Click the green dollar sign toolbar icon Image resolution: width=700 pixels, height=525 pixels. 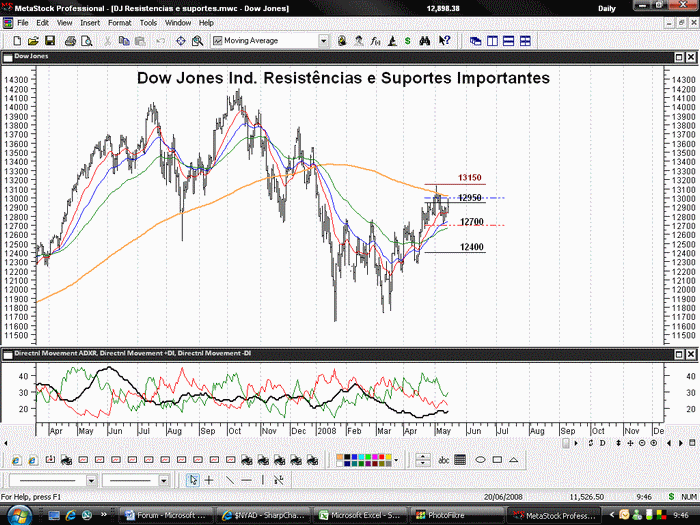408,41
